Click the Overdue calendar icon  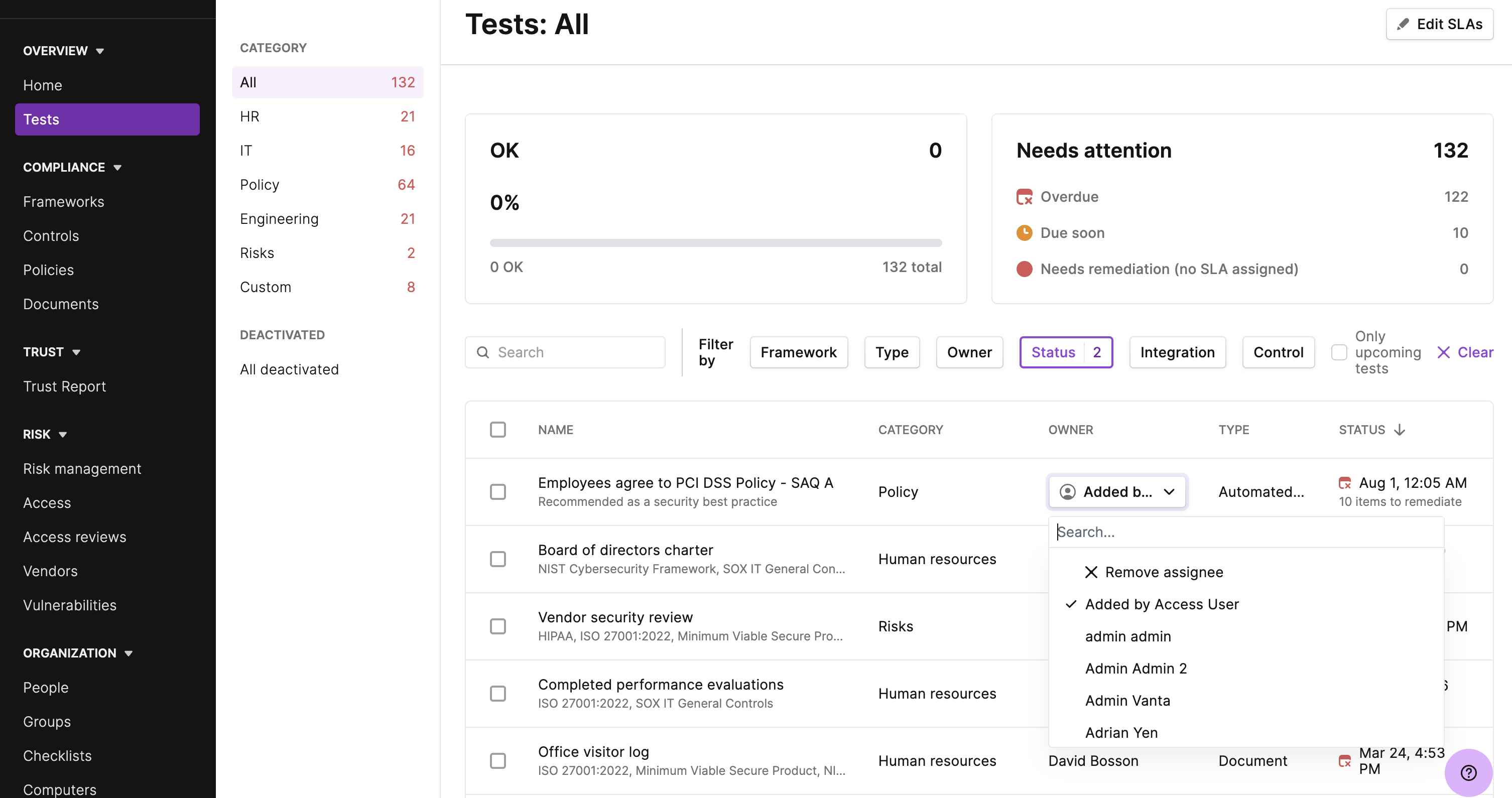point(1024,197)
